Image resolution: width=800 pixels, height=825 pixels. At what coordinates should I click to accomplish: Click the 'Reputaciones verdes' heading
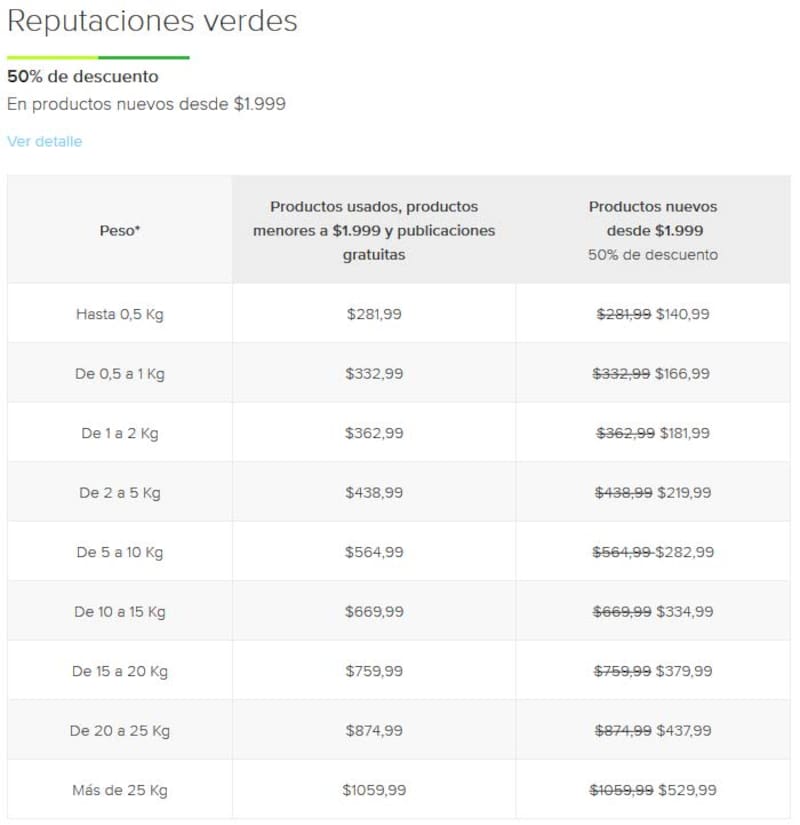pos(152,22)
